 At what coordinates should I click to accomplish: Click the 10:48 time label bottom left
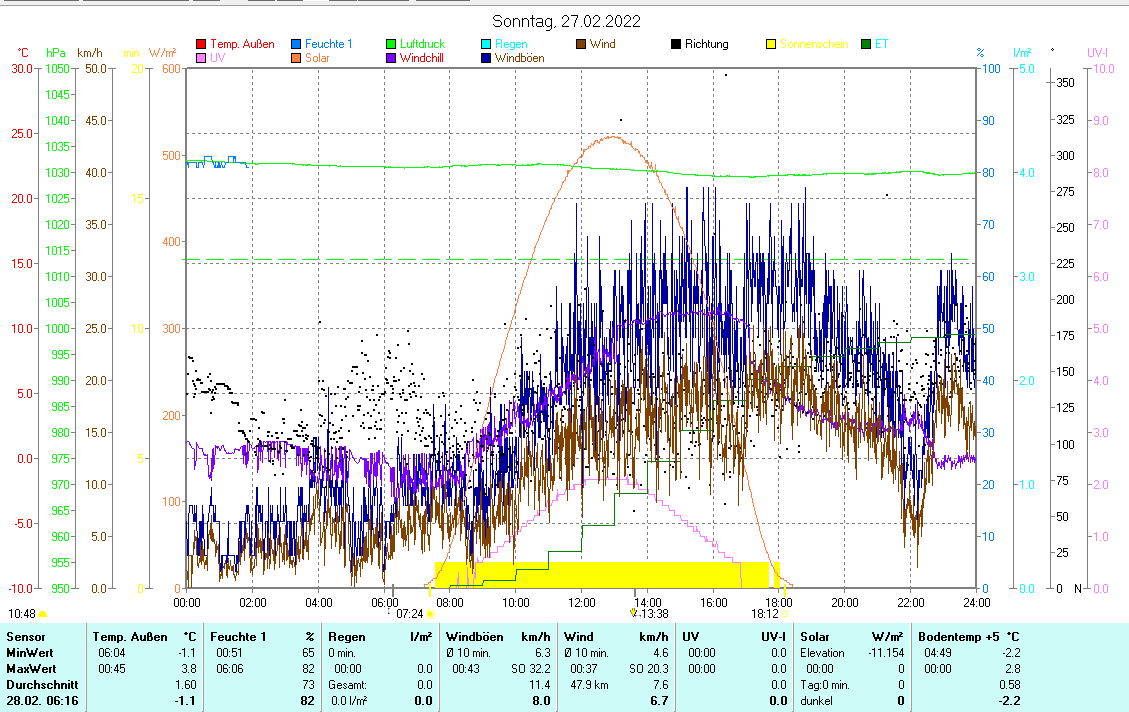point(22,613)
